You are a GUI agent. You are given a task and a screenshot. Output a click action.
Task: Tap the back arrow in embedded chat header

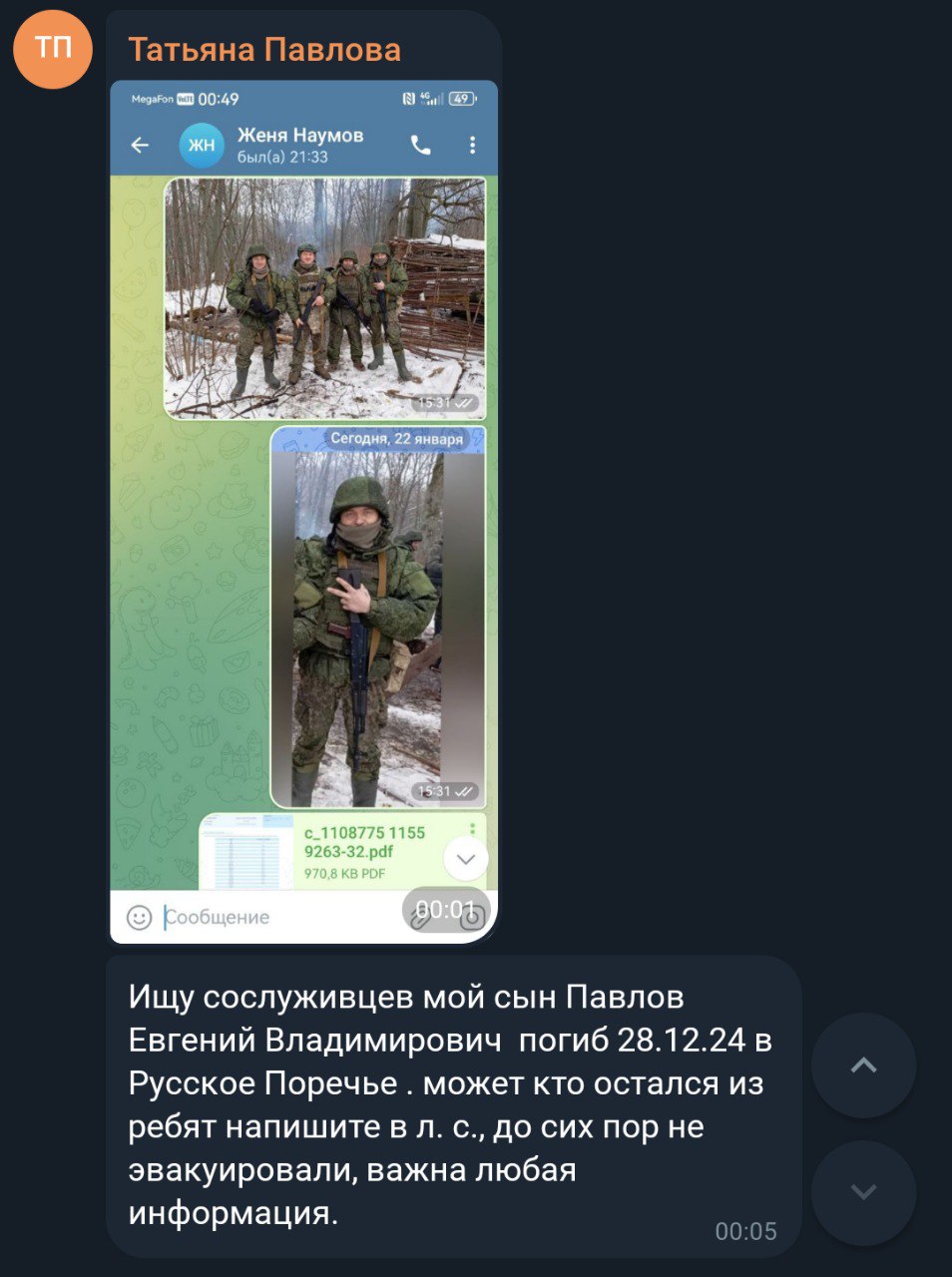140,146
